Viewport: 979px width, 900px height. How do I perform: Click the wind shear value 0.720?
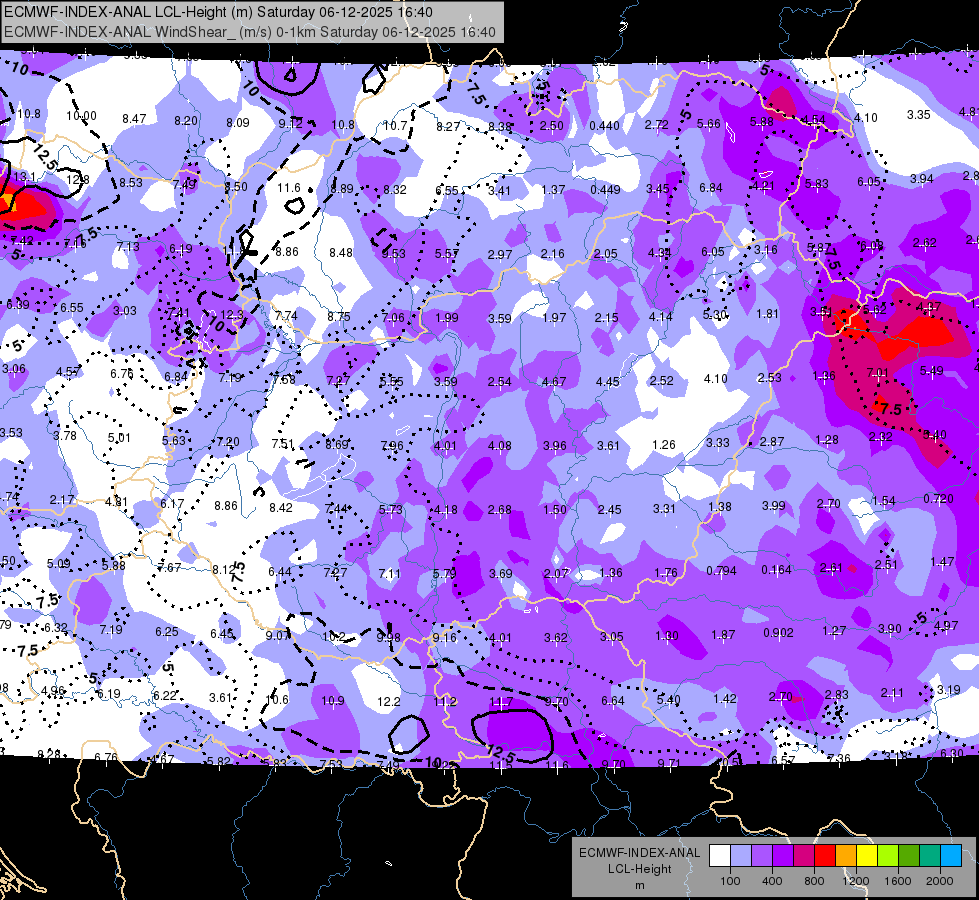(x=938, y=498)
